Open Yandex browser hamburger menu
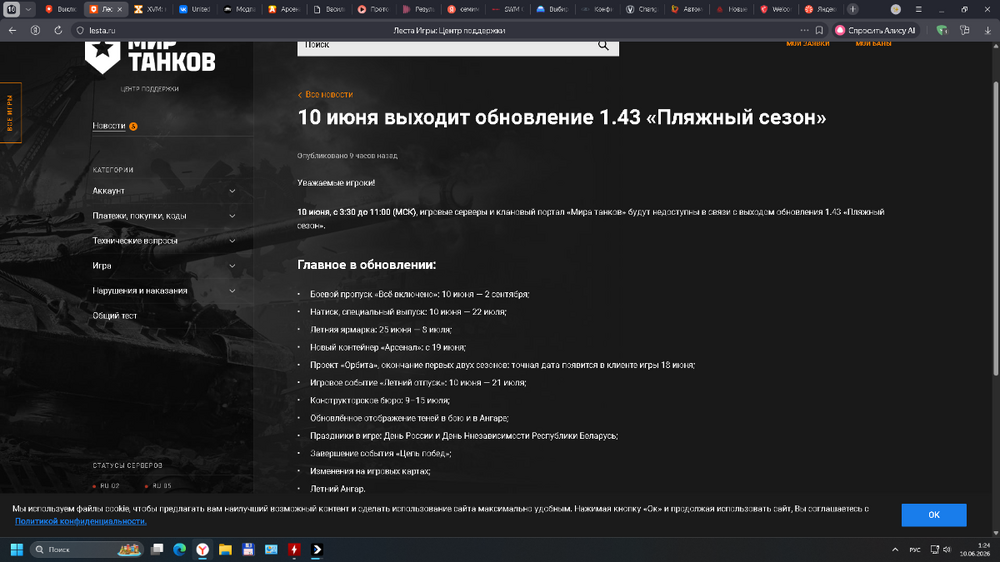Screen dimensions: 1000x562 (x=918, y=9)
